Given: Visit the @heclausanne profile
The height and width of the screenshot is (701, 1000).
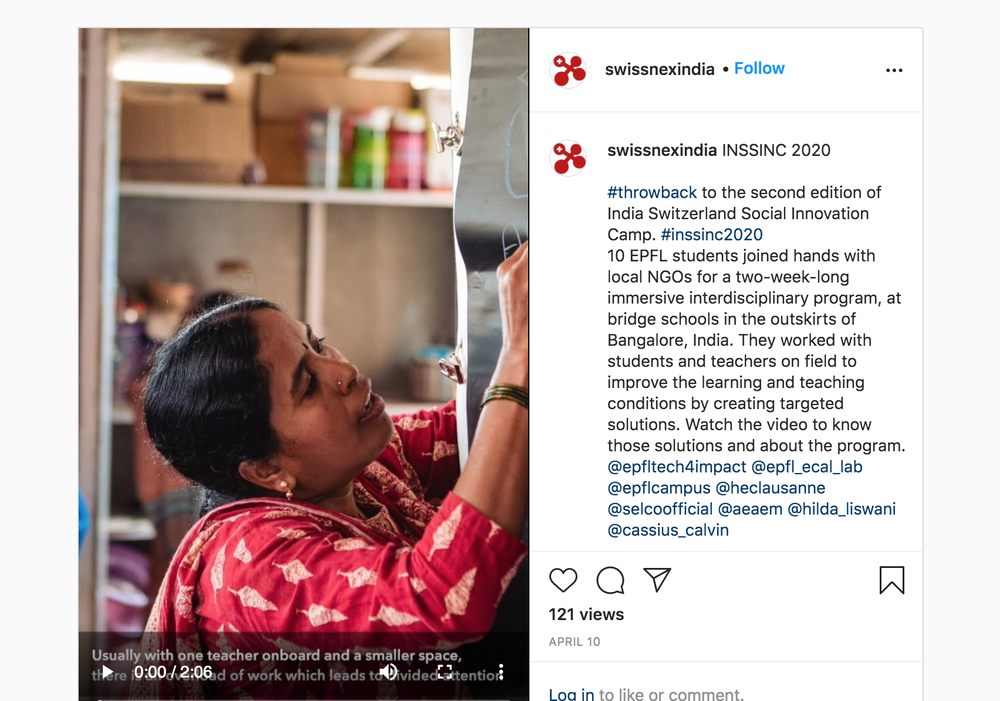Looking at the screenshot, I should [770, 488].
